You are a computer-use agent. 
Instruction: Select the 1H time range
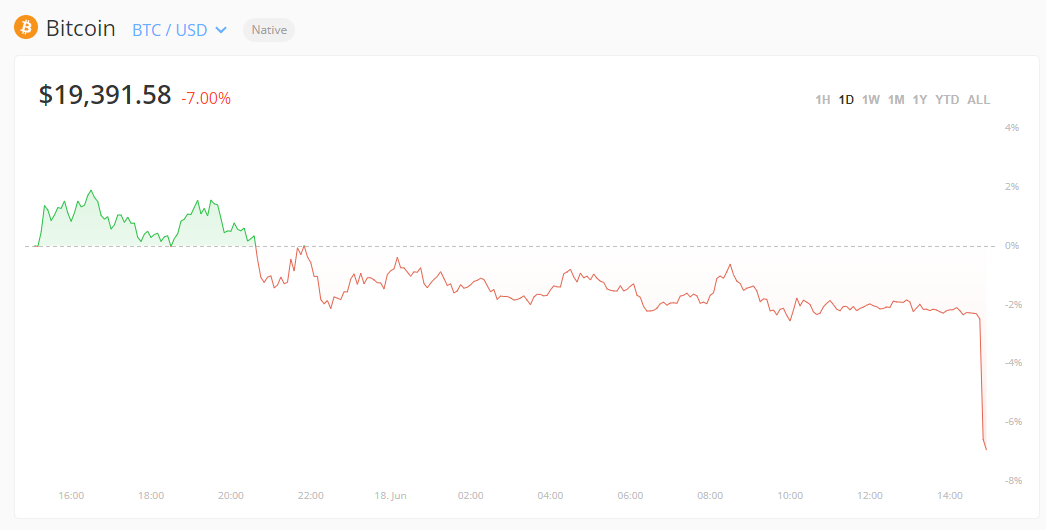822,100
